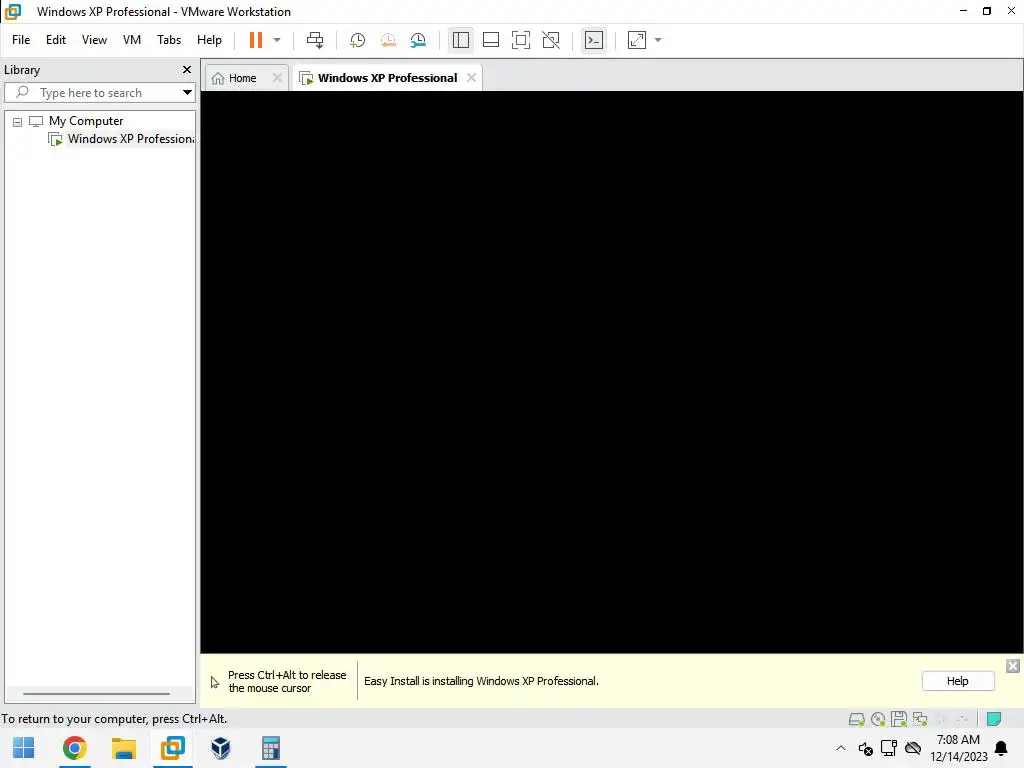This screenshot has height=768, width=1024.
Task: Send Ctrl+Alt+Del to the virtual machine
Action: (x=315, y=40)
